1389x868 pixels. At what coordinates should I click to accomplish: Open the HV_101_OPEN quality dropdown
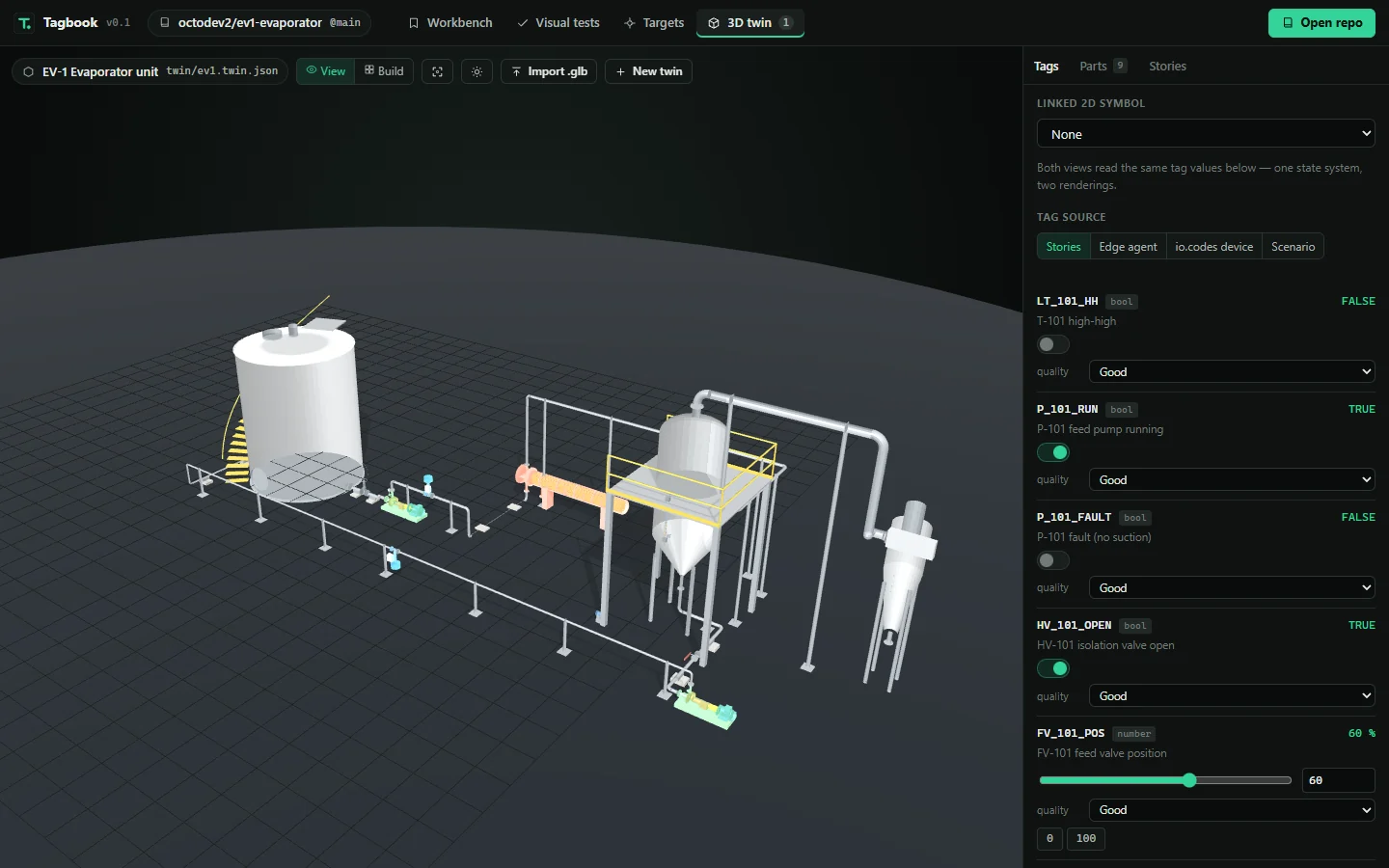pos(1232,696)
